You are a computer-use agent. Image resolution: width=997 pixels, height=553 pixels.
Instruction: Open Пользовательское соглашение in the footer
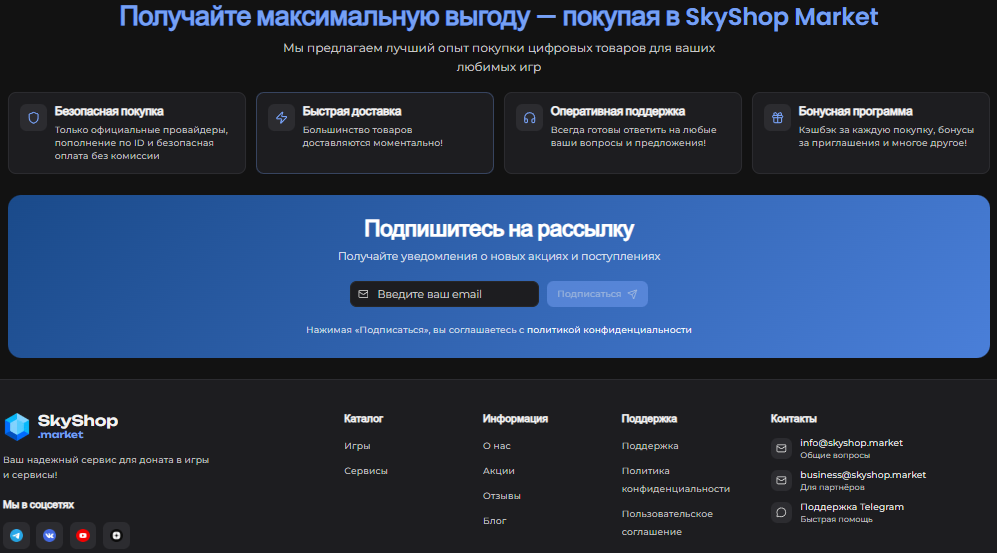click(667, 522)
